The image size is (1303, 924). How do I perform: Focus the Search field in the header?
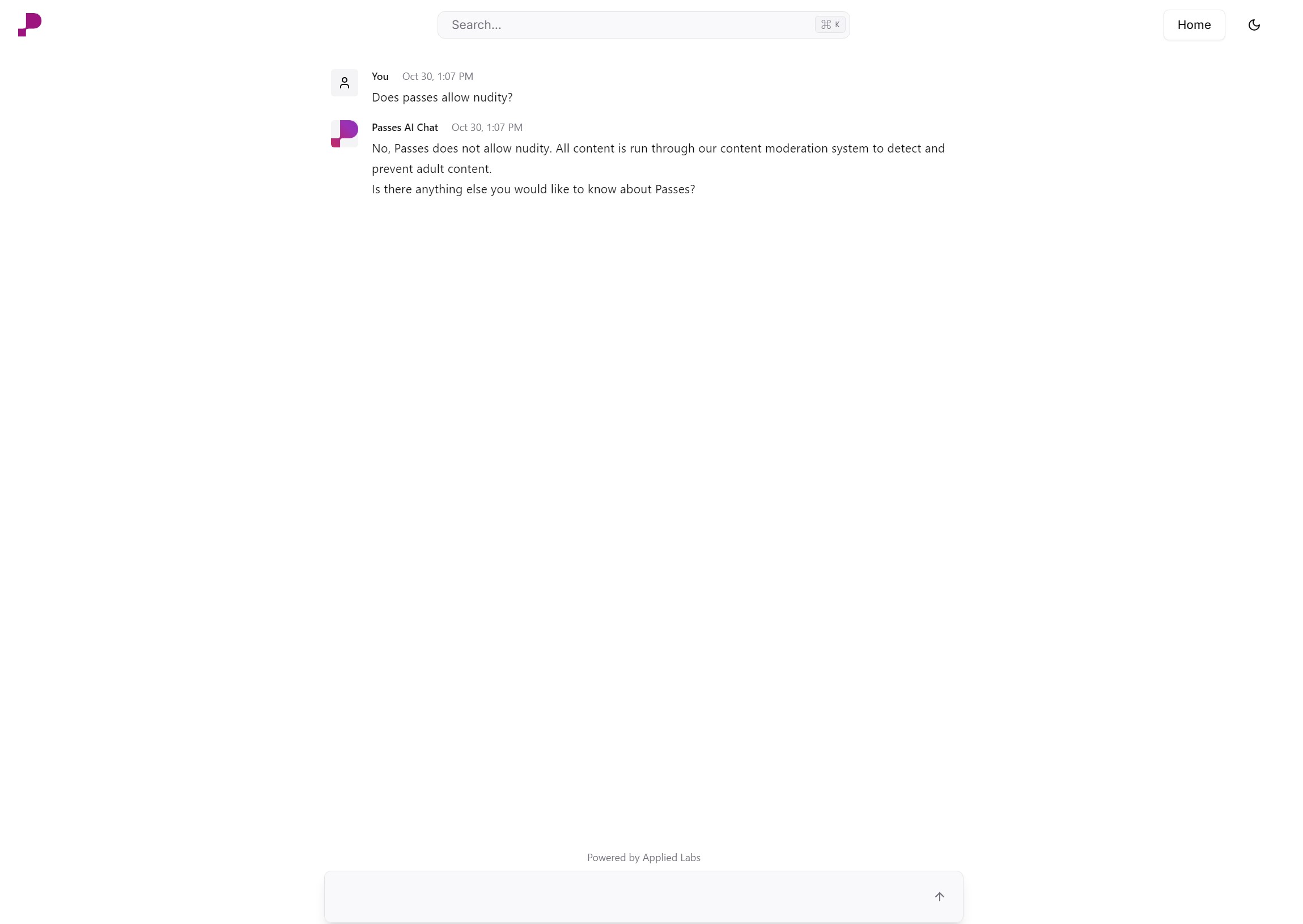point(643,25)
